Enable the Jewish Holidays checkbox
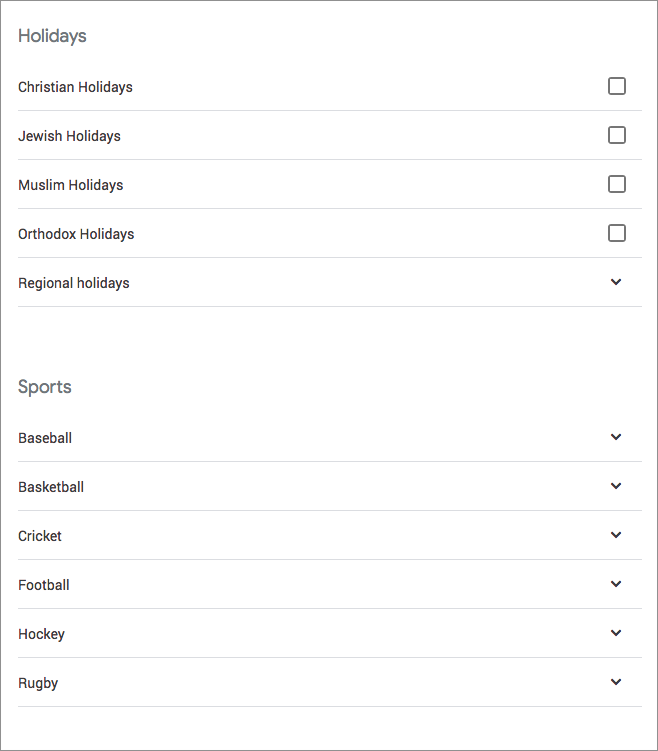658x751 pixels. click(616, 135)
